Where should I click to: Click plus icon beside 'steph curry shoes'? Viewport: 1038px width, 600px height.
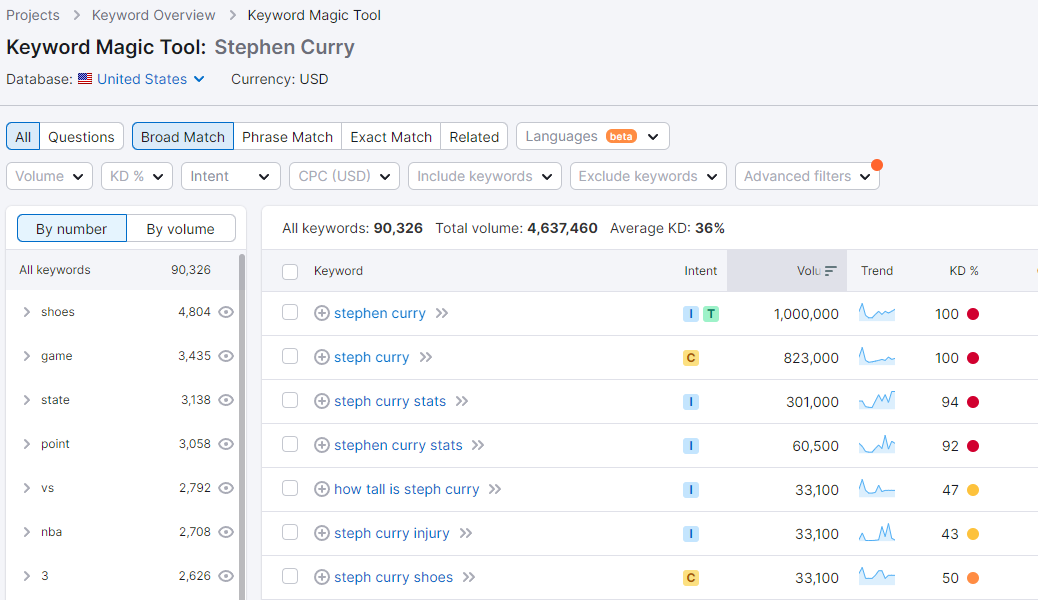click(322, 577)
